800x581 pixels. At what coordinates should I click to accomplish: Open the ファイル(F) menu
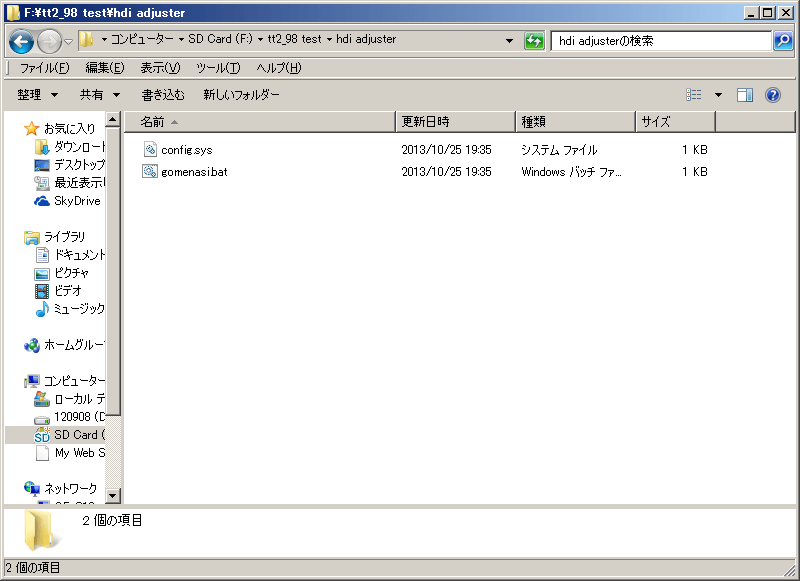click(44, 68)
